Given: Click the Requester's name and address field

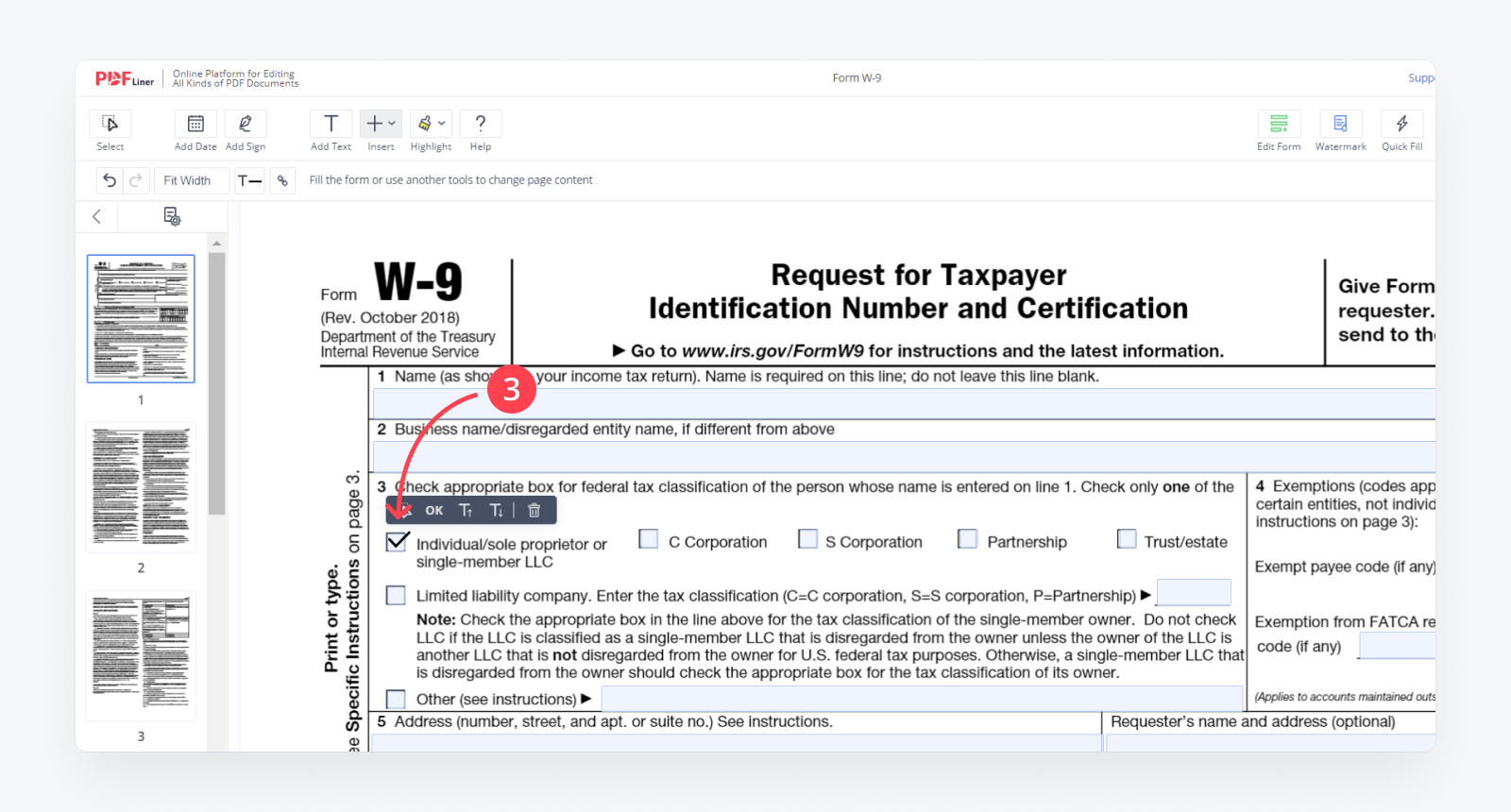Looking at the screenshot, I should 1270,743.
